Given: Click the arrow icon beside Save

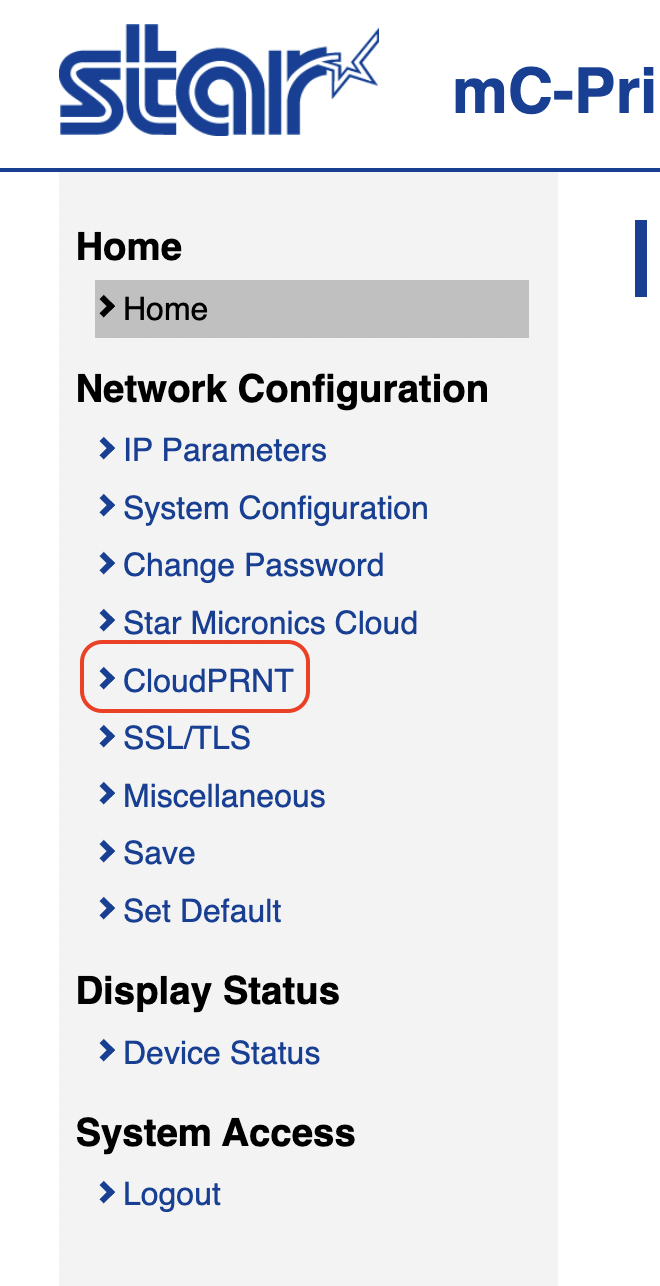Looking at the screenshot, I should click(x=107, y=852).
